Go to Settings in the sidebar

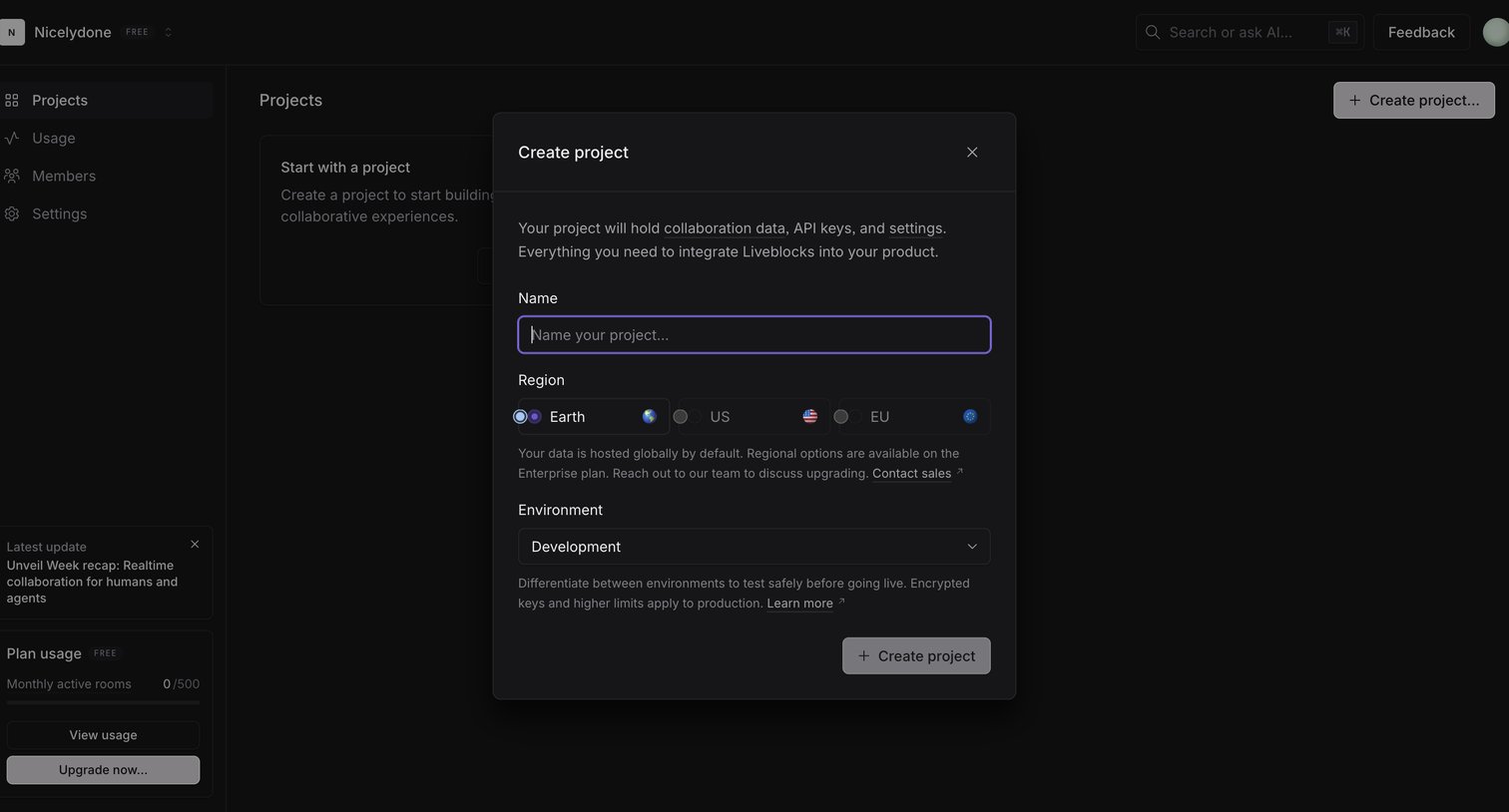click(x=106, y=213)
